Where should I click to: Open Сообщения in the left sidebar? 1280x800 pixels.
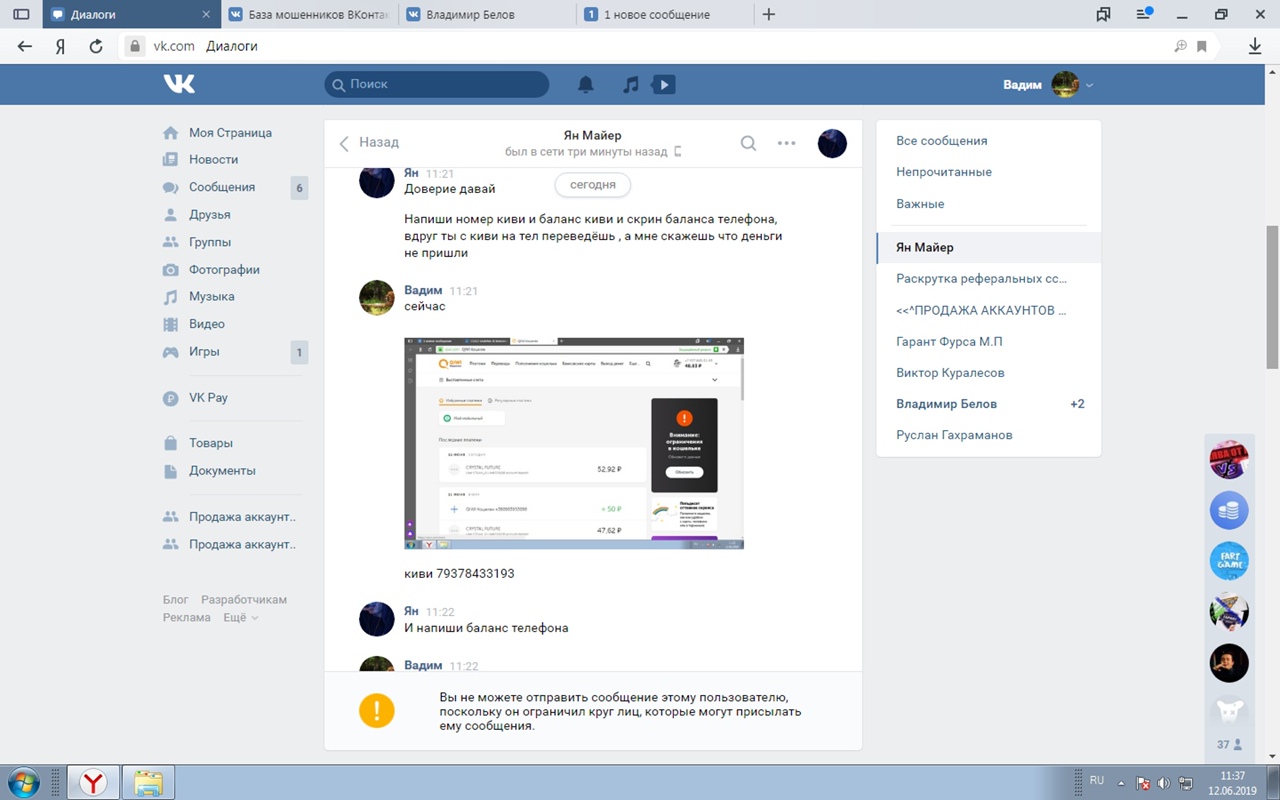coord(222,187)
